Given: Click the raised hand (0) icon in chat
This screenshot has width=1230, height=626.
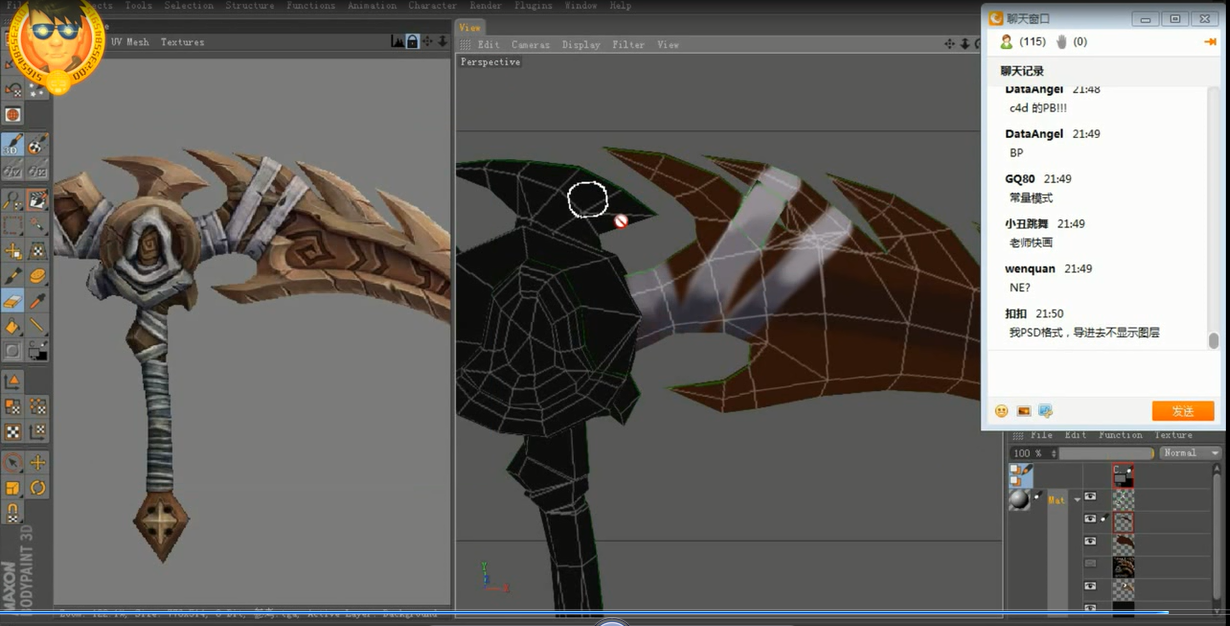Looking at the screenshot, I should point(1062,41).
